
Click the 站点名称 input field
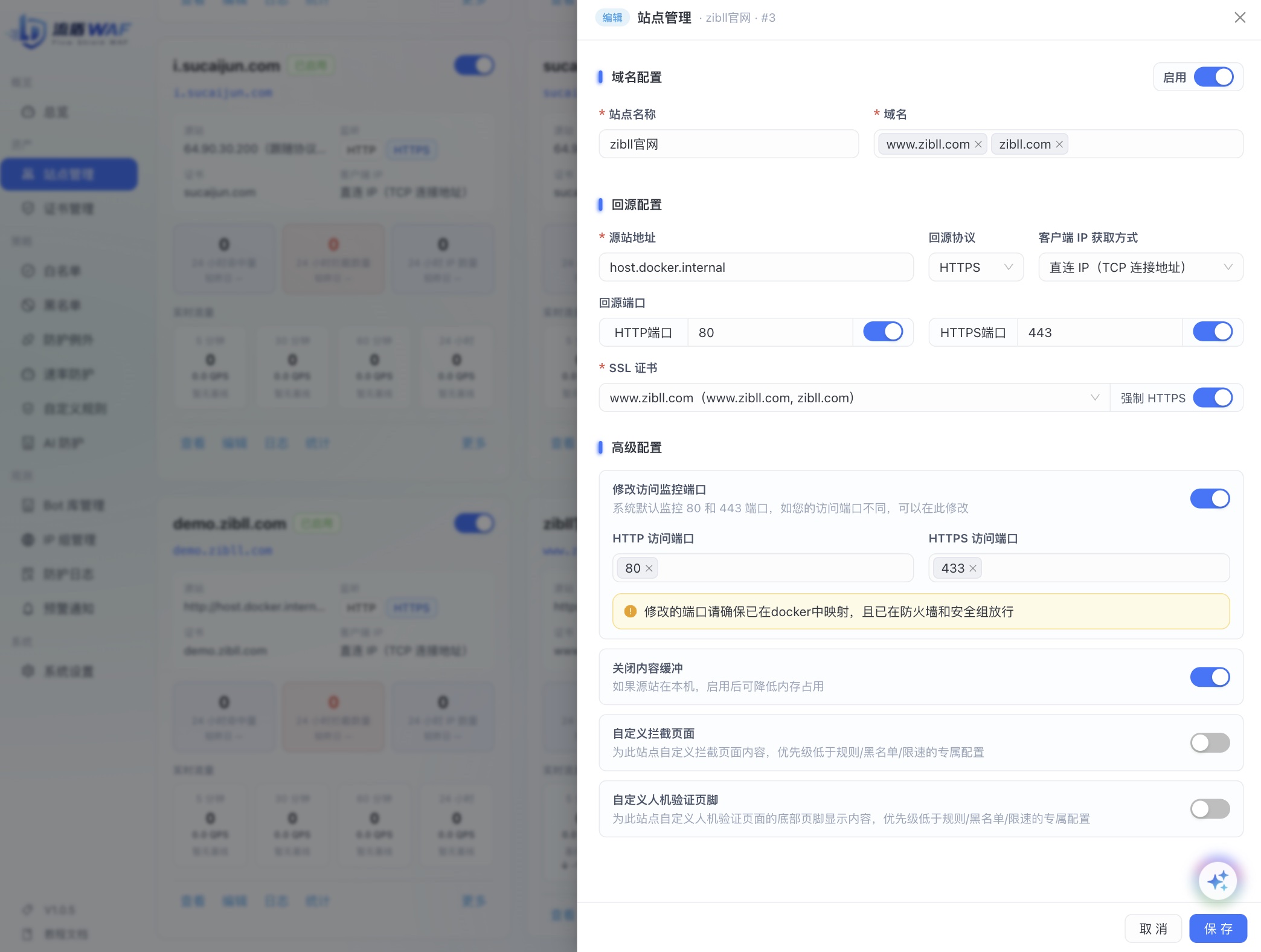[728, 144]
